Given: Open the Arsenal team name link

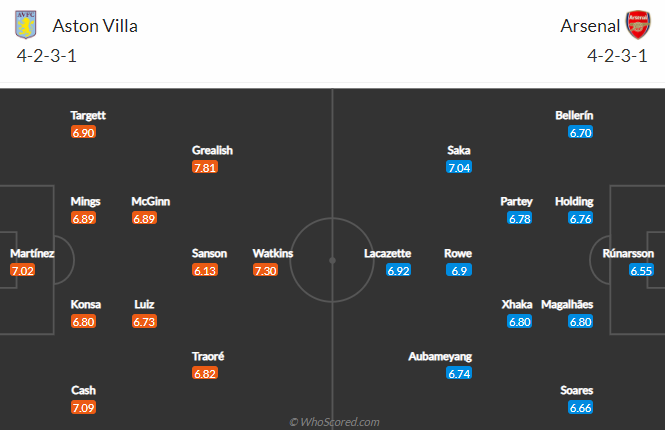Looking at the screenshot, I should point(590,26).
